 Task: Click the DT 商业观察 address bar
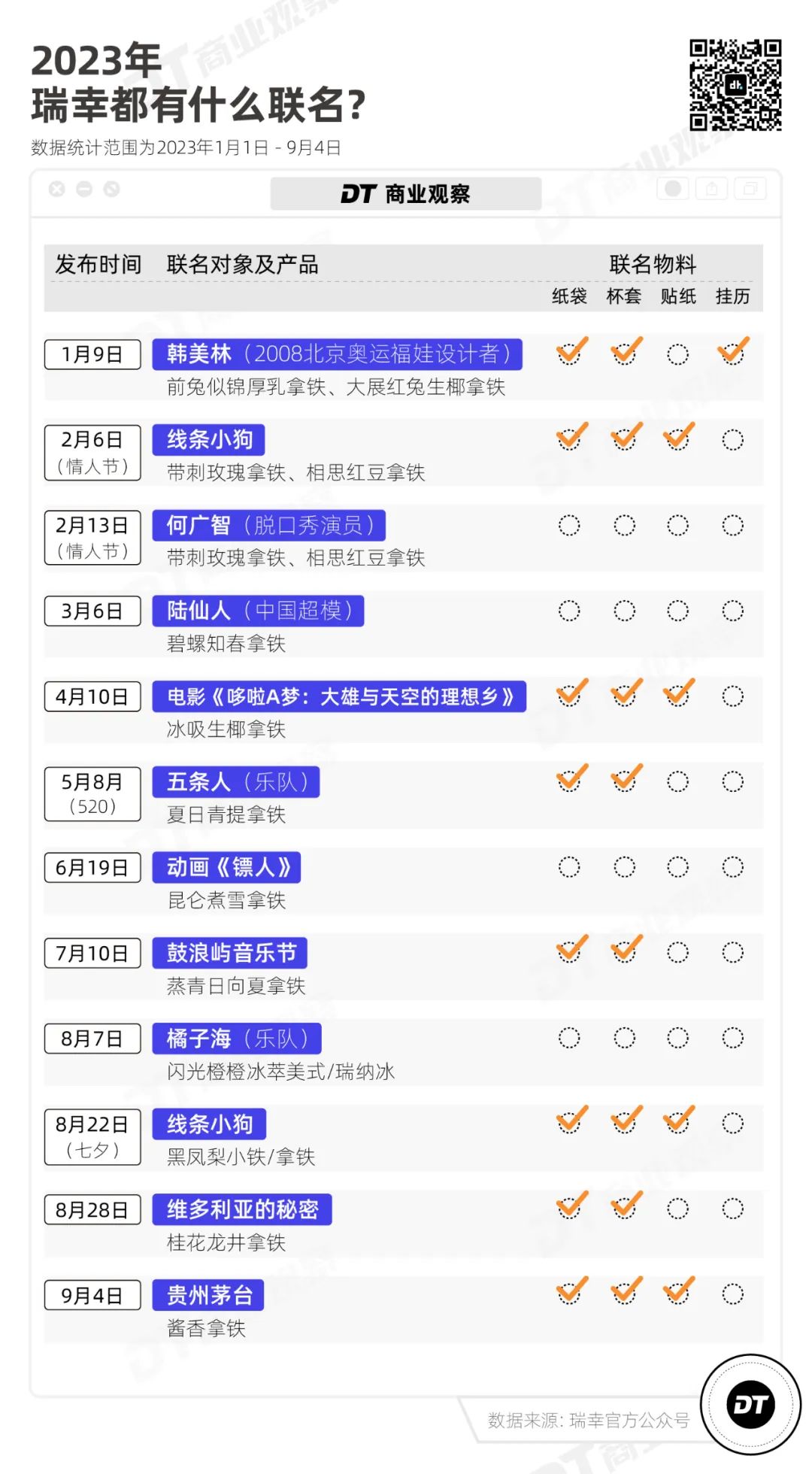(405, 194)
